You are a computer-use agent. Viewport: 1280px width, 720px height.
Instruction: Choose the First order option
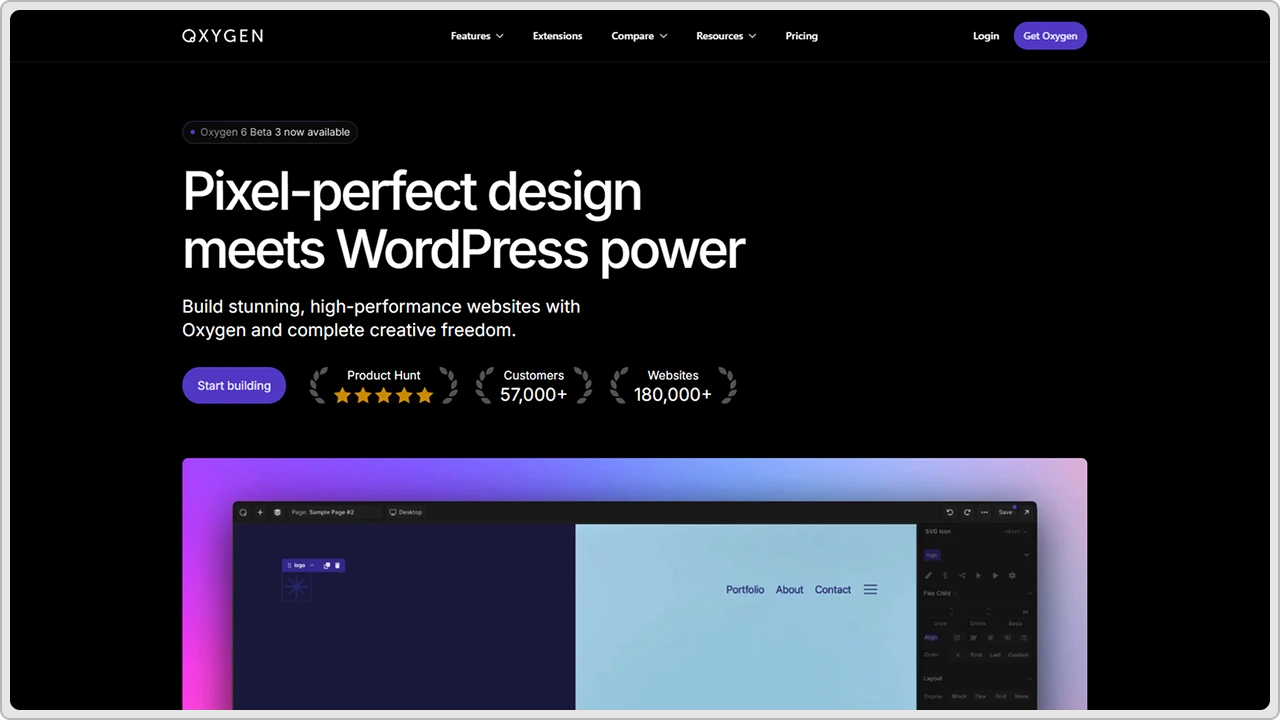point(976,655)
